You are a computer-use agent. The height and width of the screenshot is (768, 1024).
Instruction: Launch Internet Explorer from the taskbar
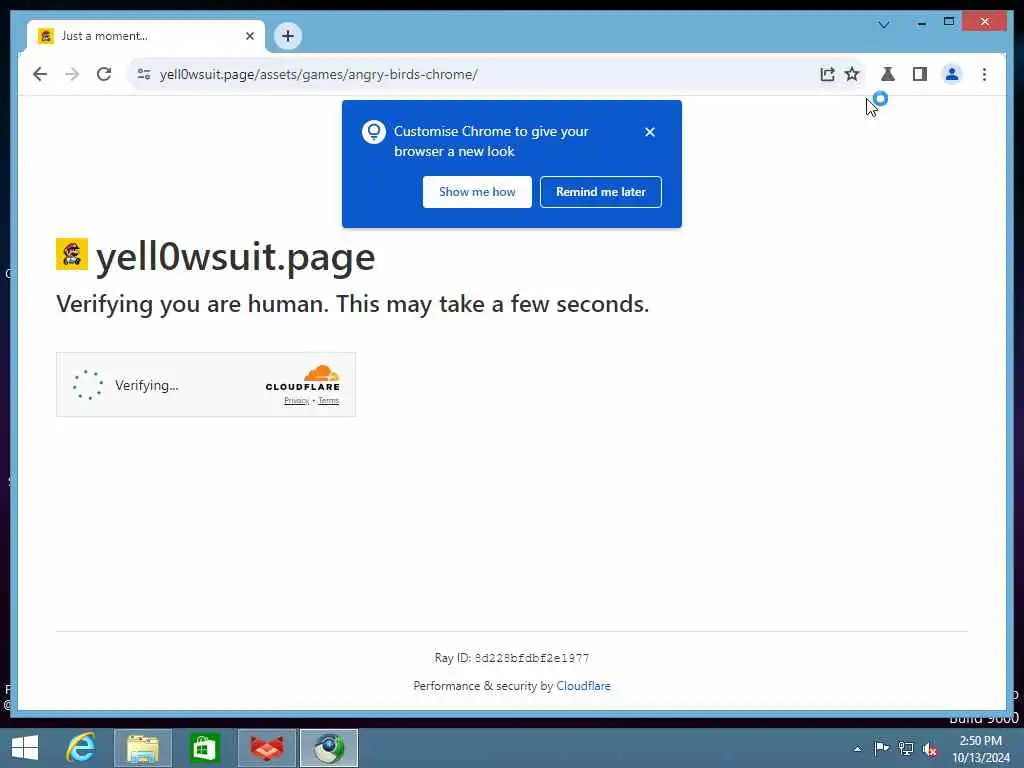(81, 748)
